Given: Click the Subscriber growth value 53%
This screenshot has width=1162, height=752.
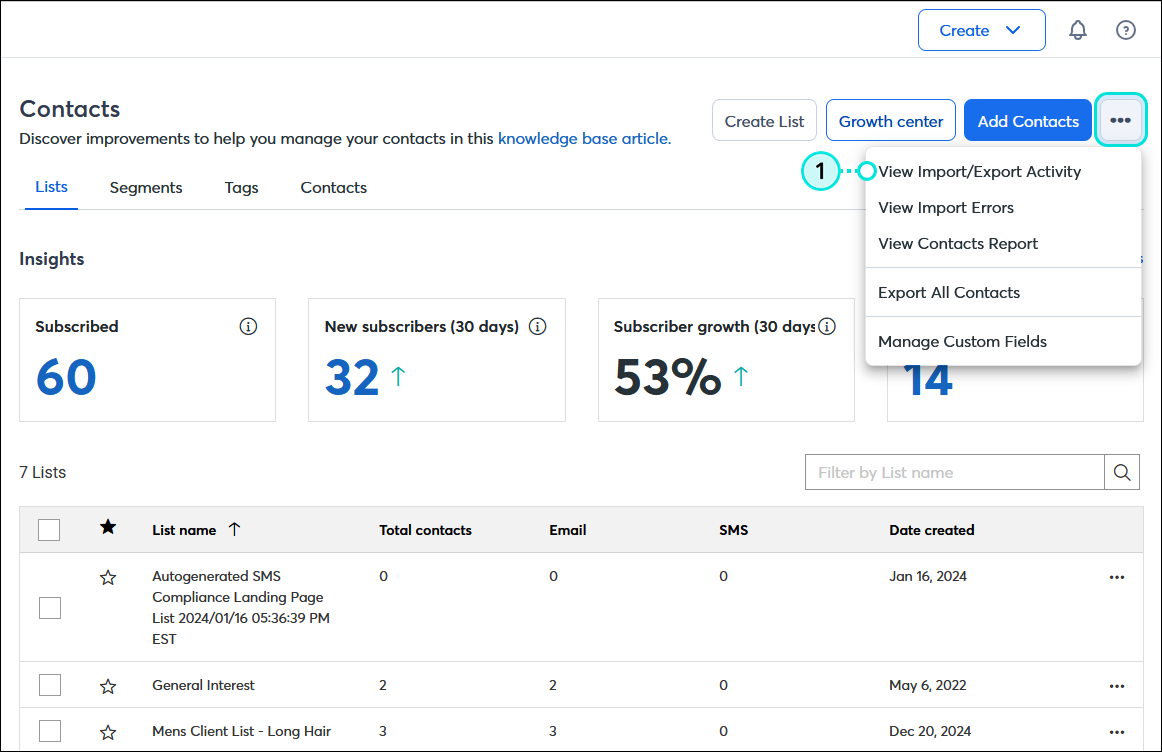Looking at the screenshot, I should [667, 377].
